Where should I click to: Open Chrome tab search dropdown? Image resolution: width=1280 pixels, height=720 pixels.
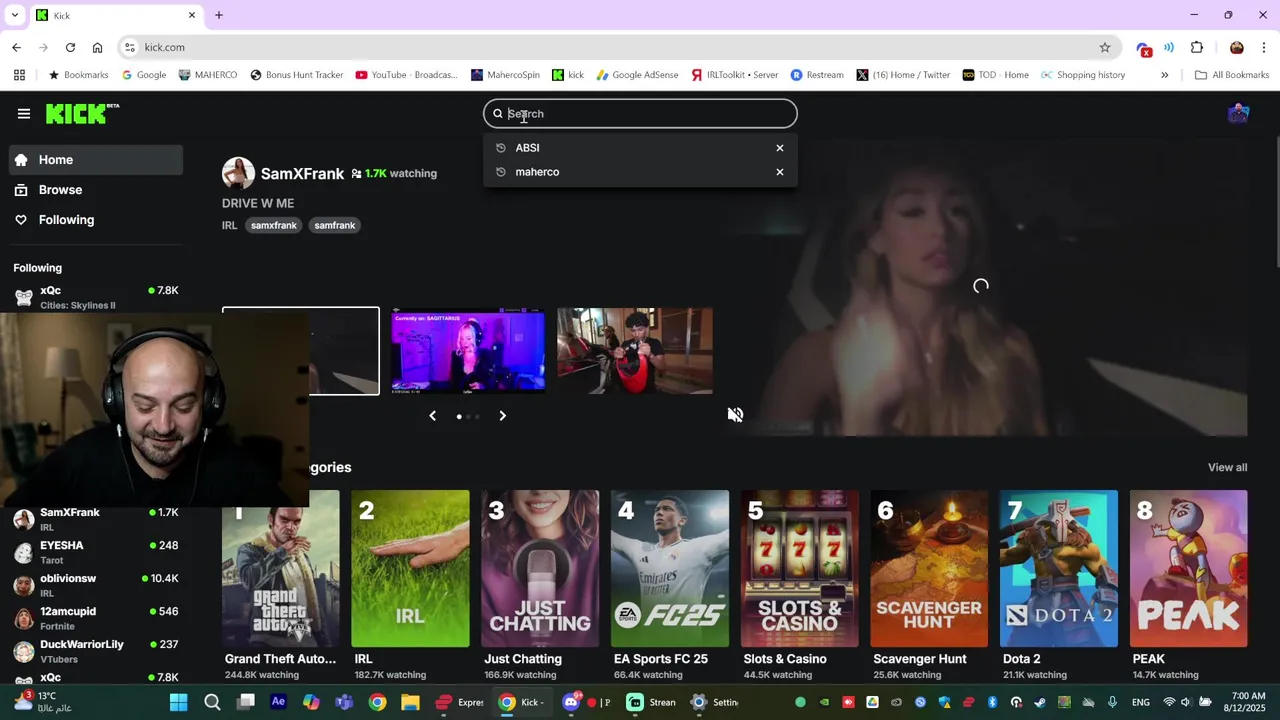click(x=15, y=15)
